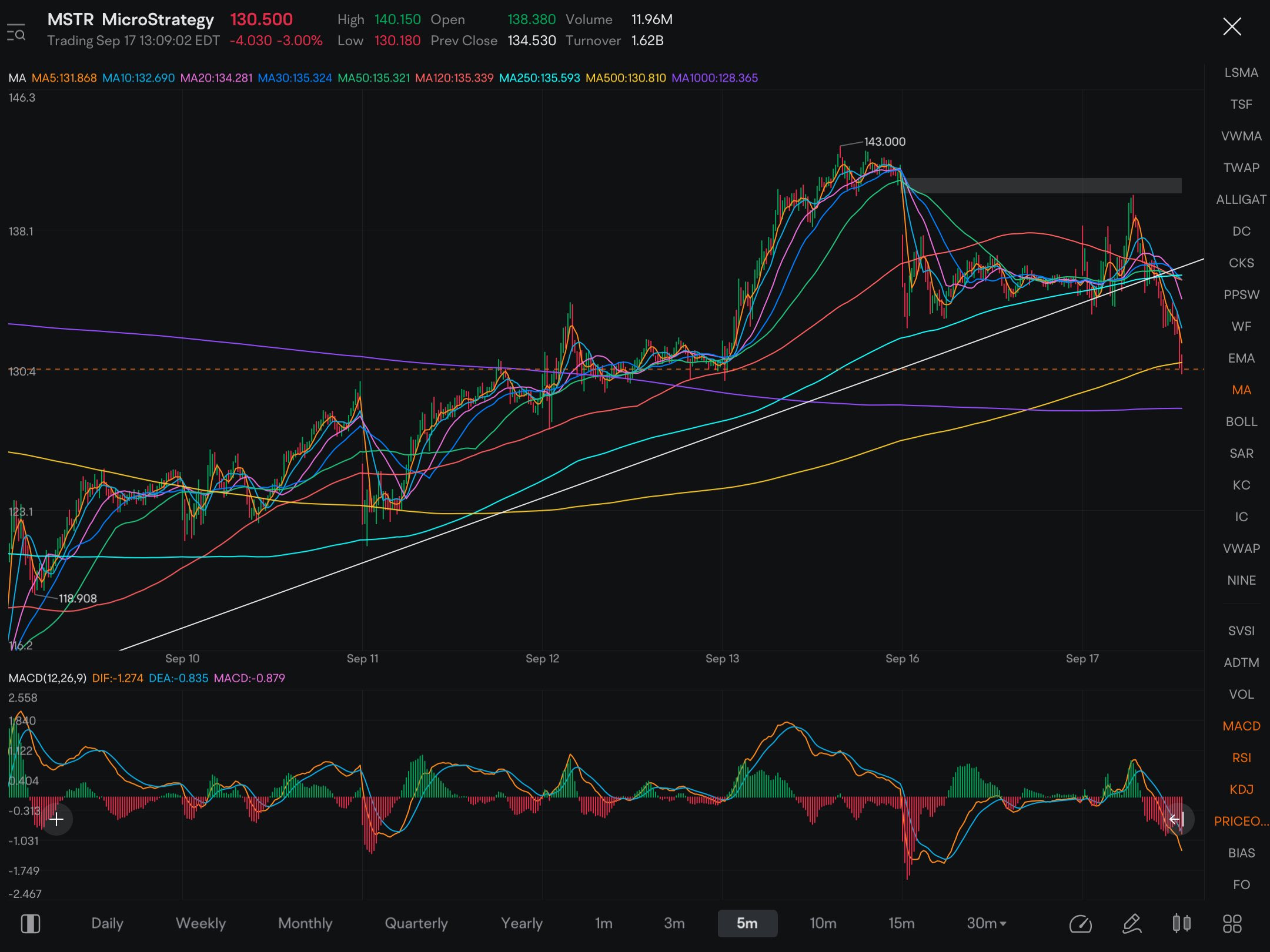Image resolution: width=1270 pixels, height=952 pixels.
Task: Toggle the PRICEO sub-indicator
Action: (x=1241, y=822)
